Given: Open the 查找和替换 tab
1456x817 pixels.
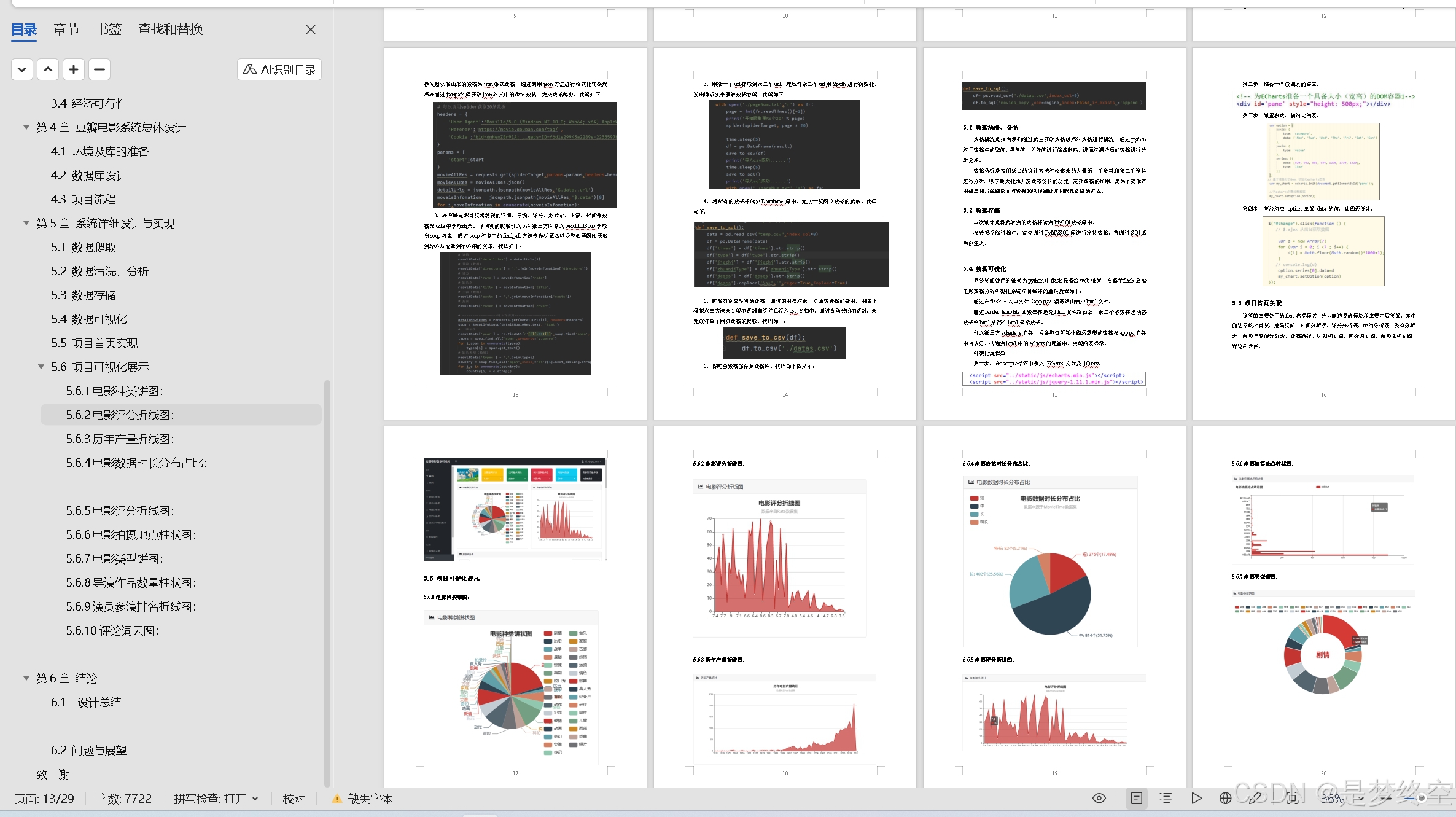Looking at the screenshot, I should point(170,29).
